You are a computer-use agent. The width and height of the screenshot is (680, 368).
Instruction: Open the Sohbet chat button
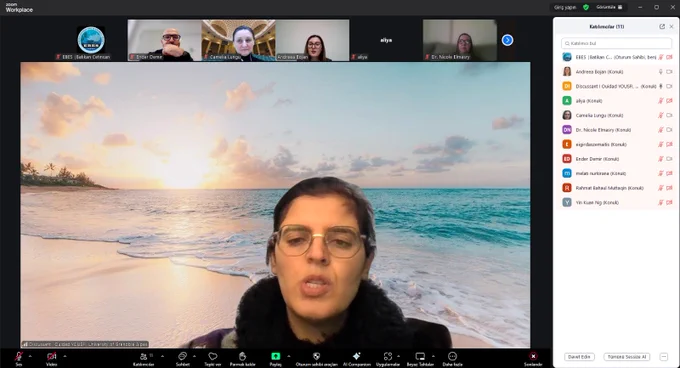pos(183,358)
